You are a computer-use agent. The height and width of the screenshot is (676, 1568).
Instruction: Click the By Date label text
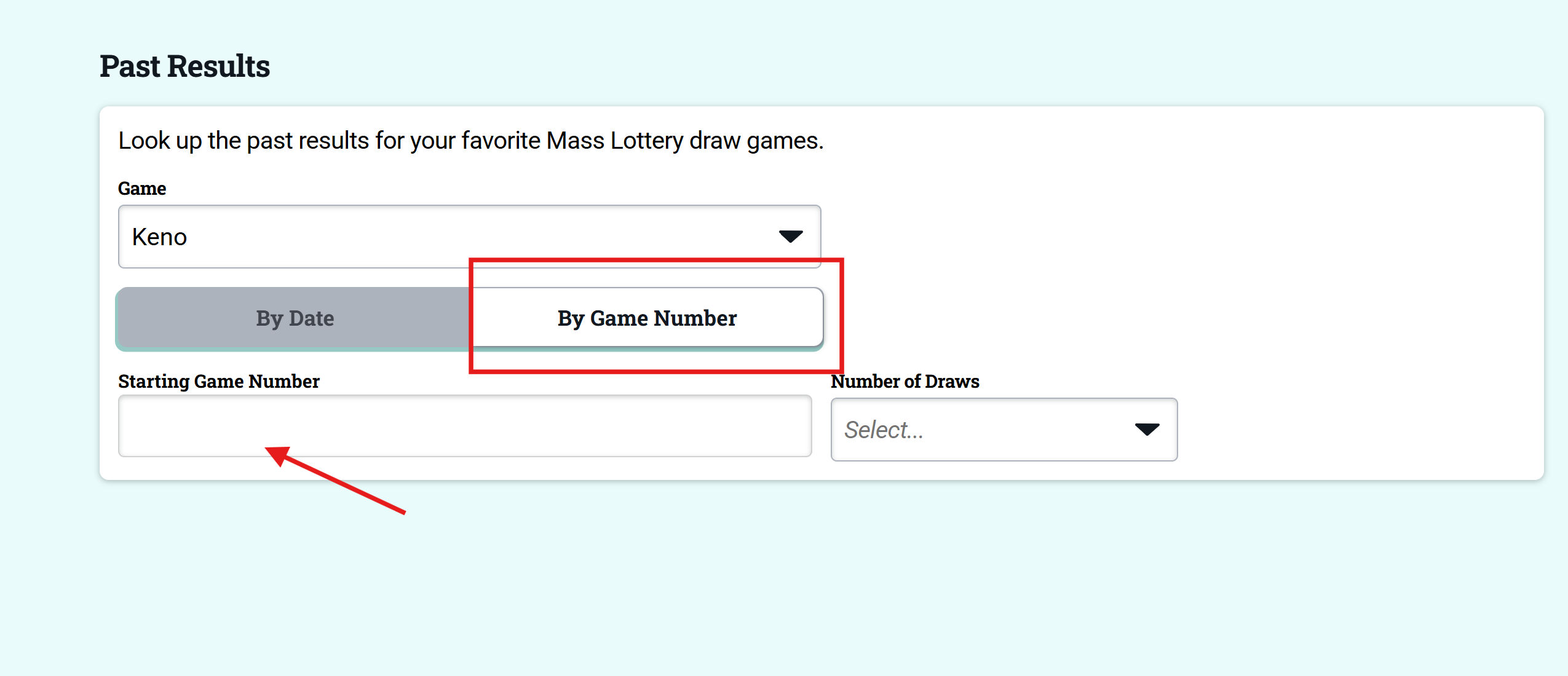coord(295,318)
